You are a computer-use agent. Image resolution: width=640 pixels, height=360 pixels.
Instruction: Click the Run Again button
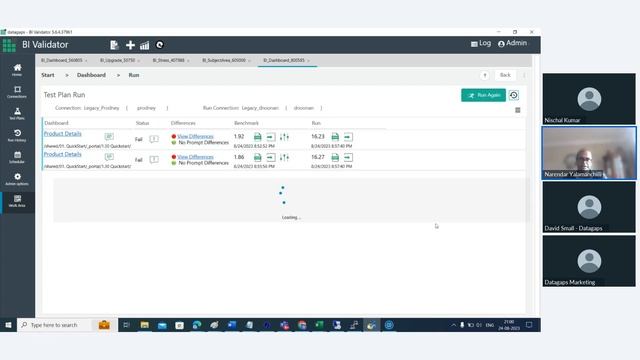483,95
